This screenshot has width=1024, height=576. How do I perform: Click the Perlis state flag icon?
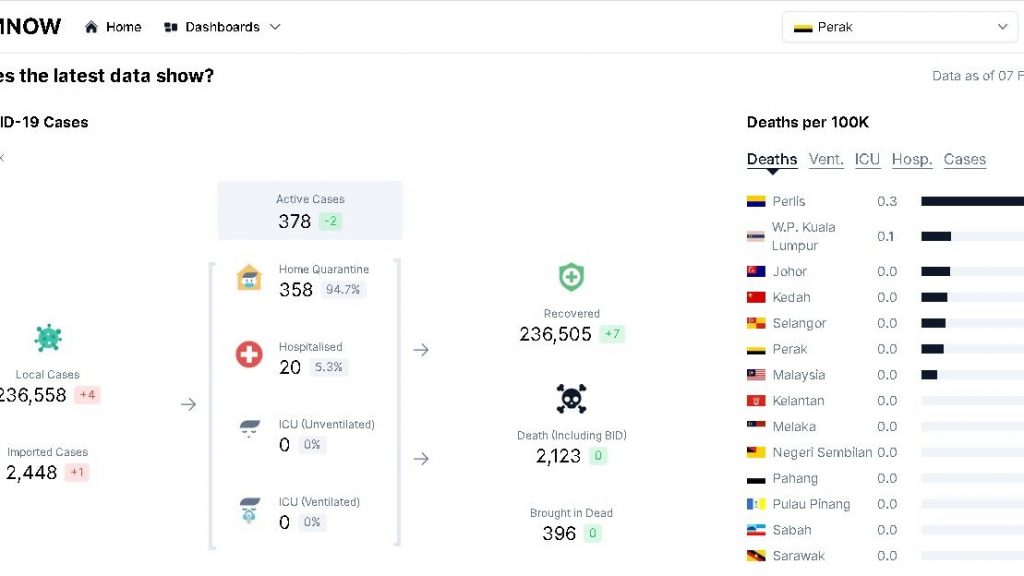756,201
